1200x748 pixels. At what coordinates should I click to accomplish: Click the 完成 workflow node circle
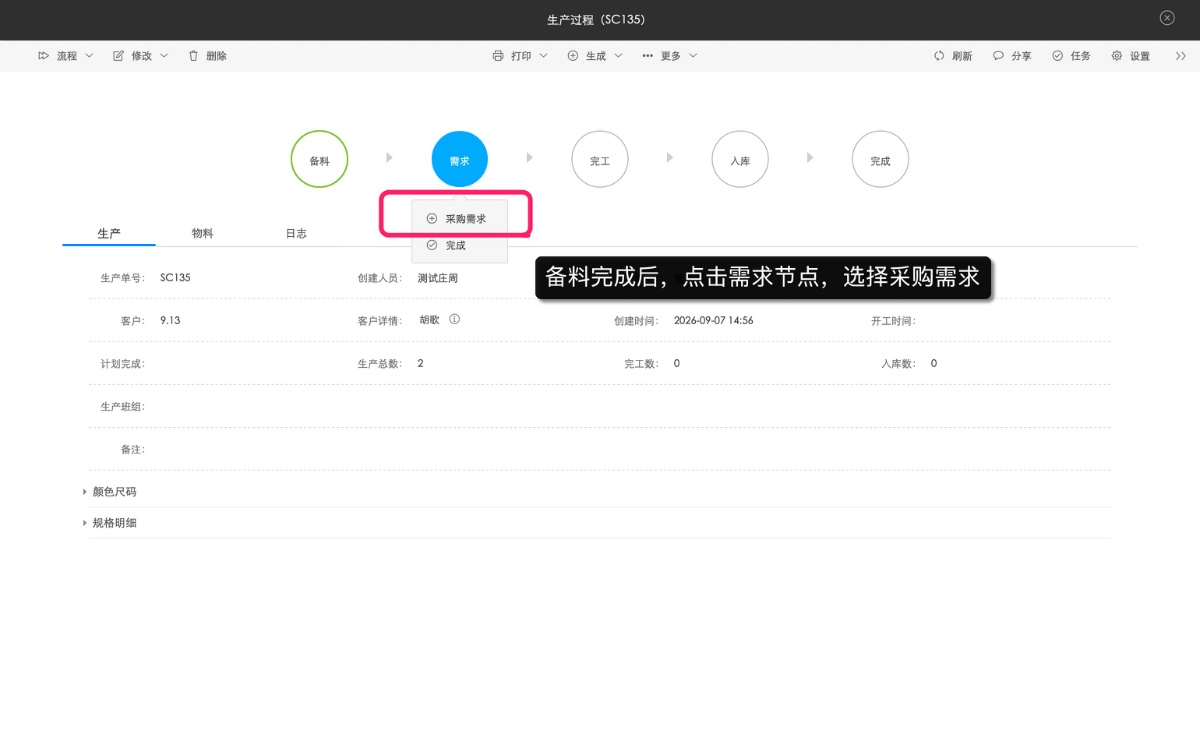tap(880, 160)
